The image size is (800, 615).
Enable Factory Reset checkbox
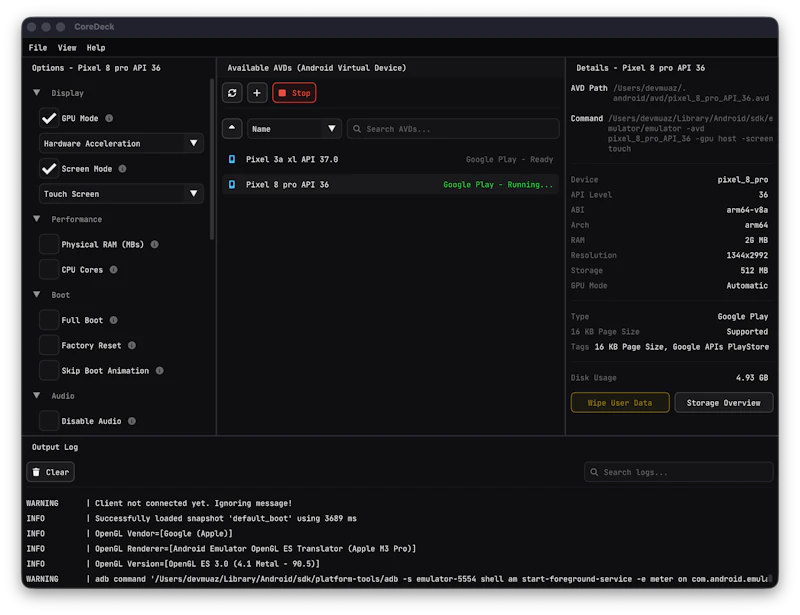(49, 346)
